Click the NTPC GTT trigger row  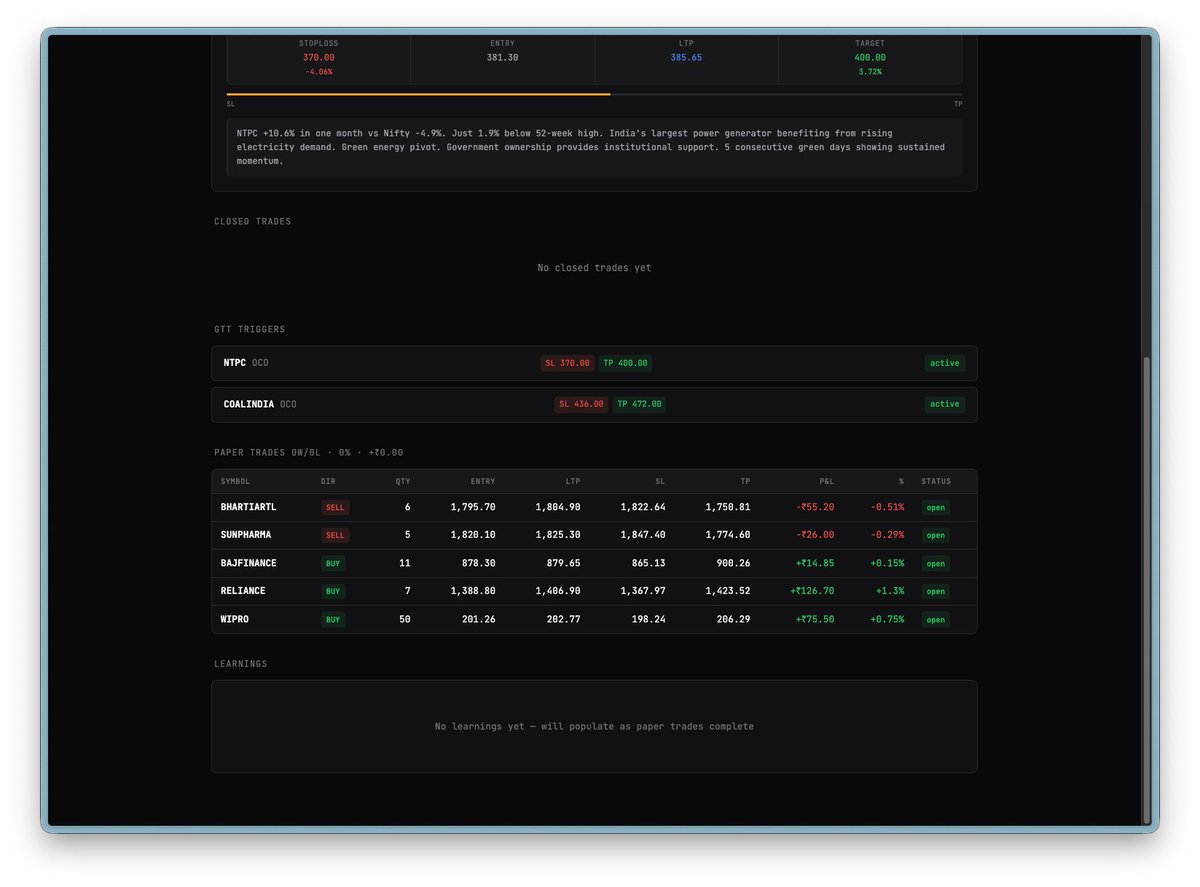(594, 363)
